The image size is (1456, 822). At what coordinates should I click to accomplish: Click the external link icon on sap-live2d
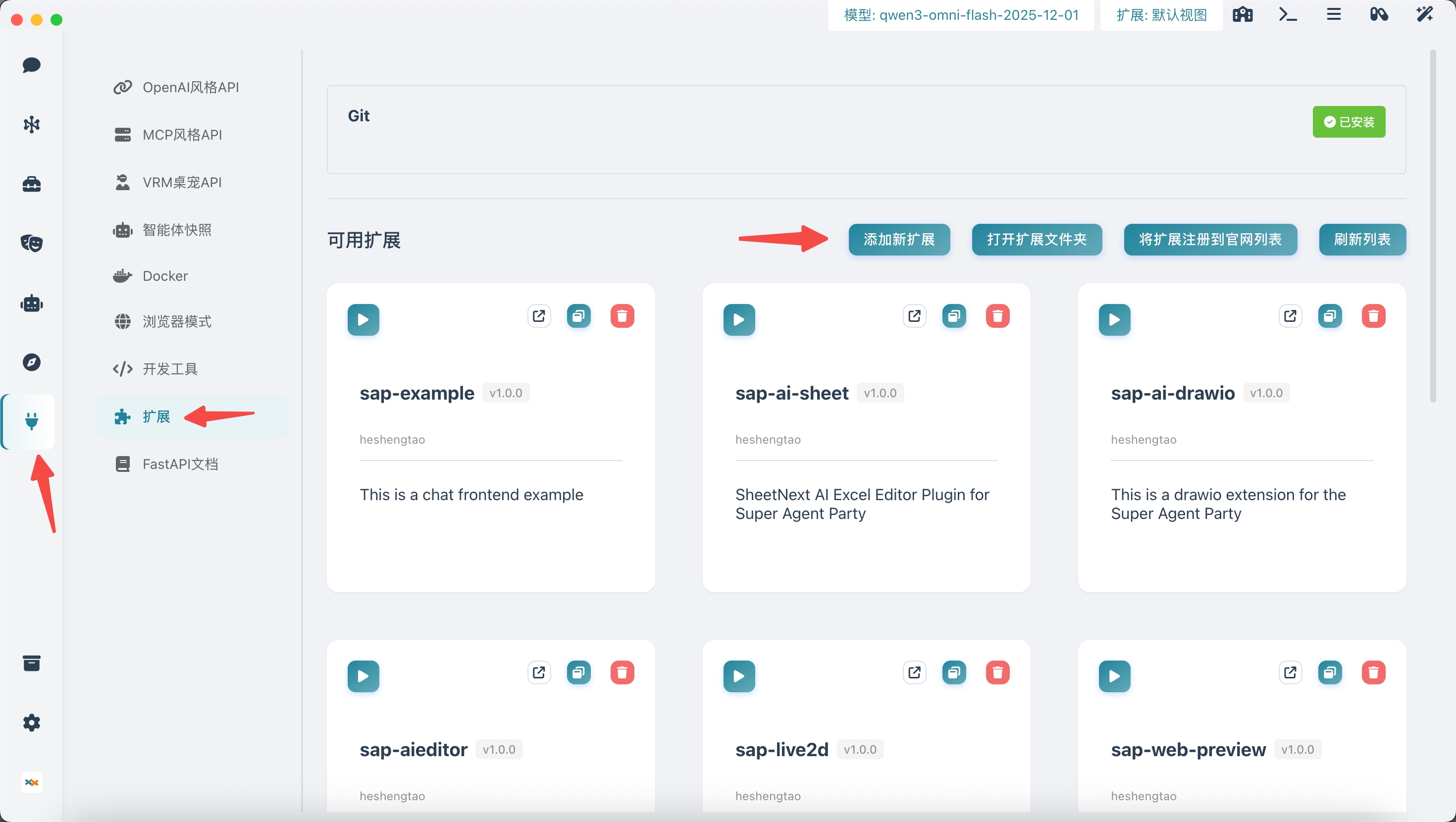point(915,673)
